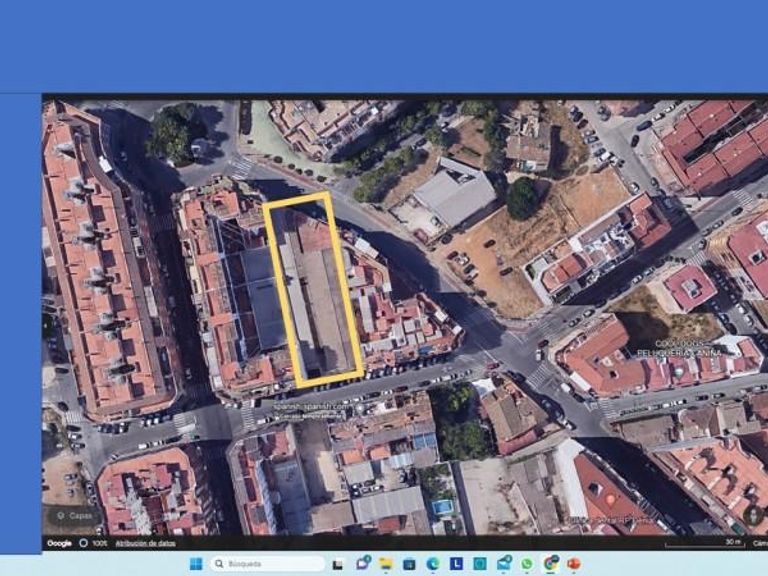Click the Google logo on the map
The height and width of the screenshot is (576, 768).
pyautogui.click(x=59, y=543)
